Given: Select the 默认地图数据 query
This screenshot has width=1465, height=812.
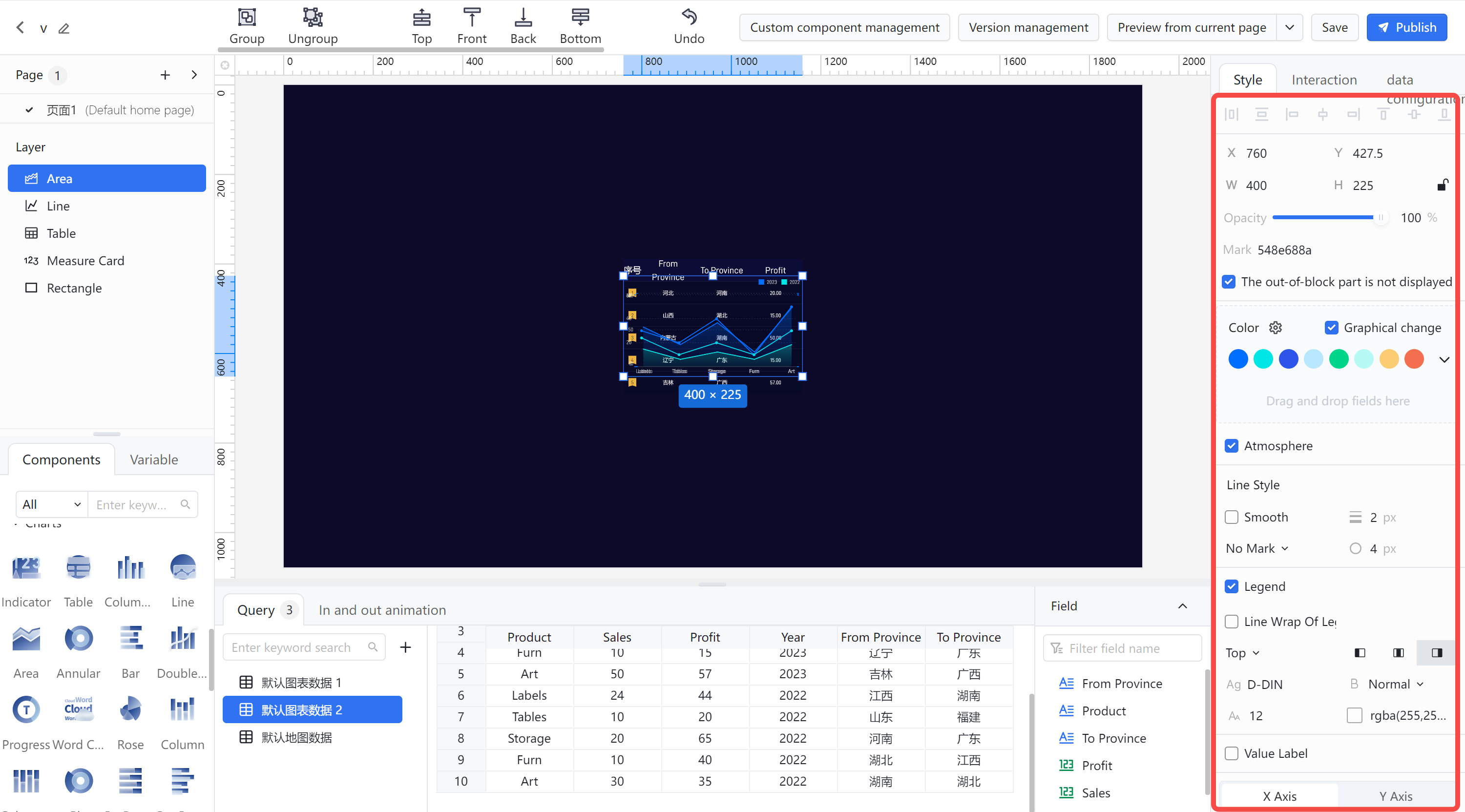Looking at the screenshot, I should 312,737.
